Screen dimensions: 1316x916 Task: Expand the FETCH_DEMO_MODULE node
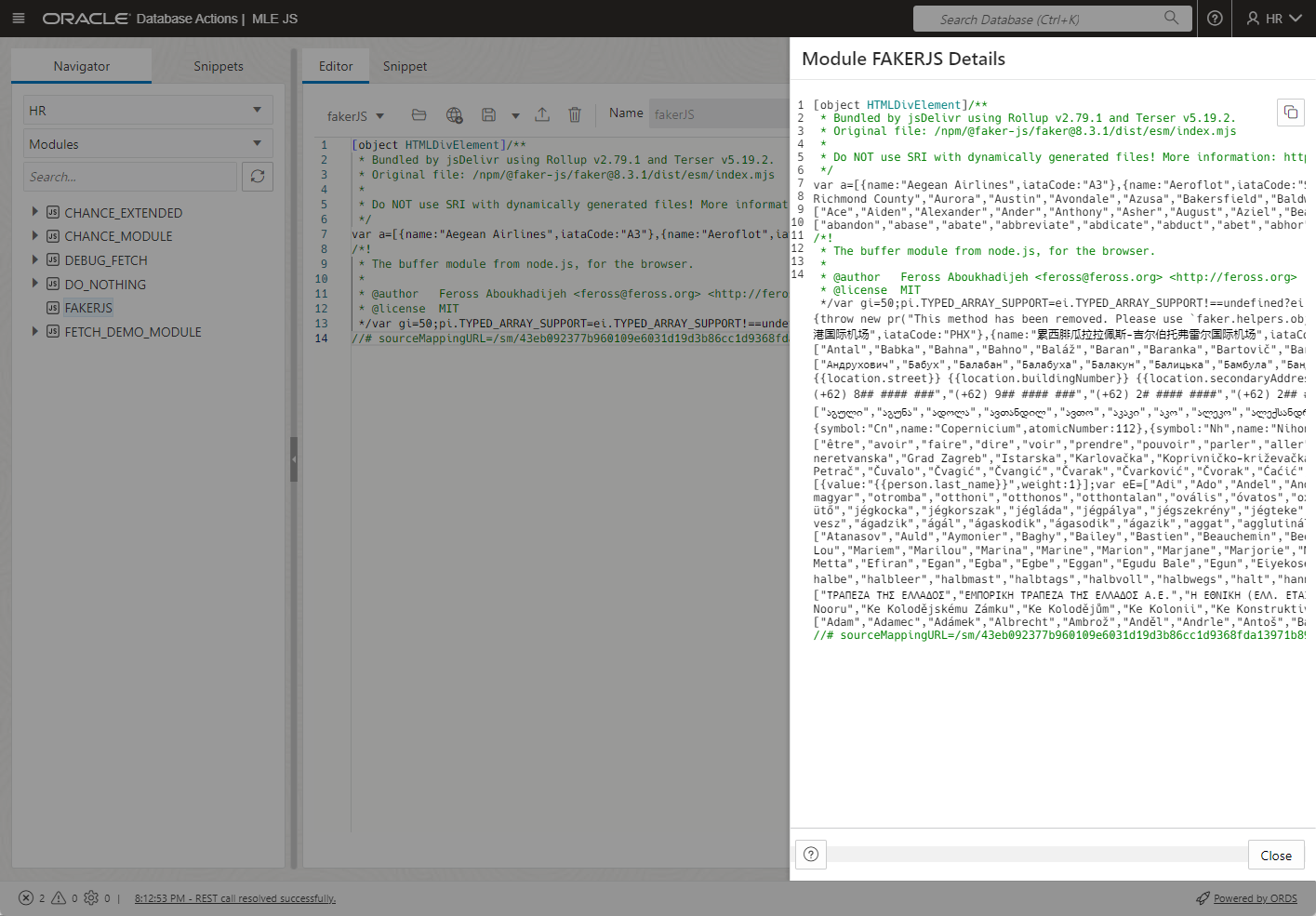click(x=35, y=331)
